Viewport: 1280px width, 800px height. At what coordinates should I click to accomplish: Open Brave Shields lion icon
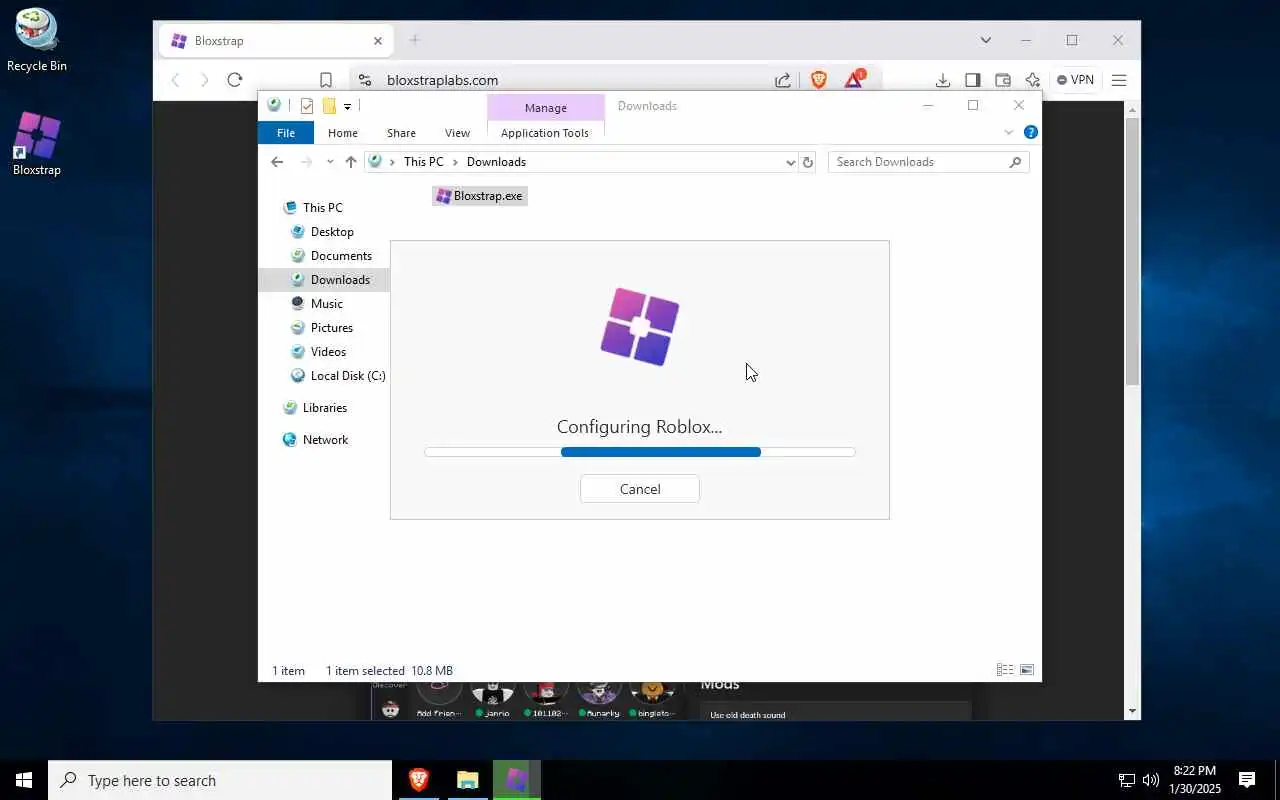coord(819,80)
